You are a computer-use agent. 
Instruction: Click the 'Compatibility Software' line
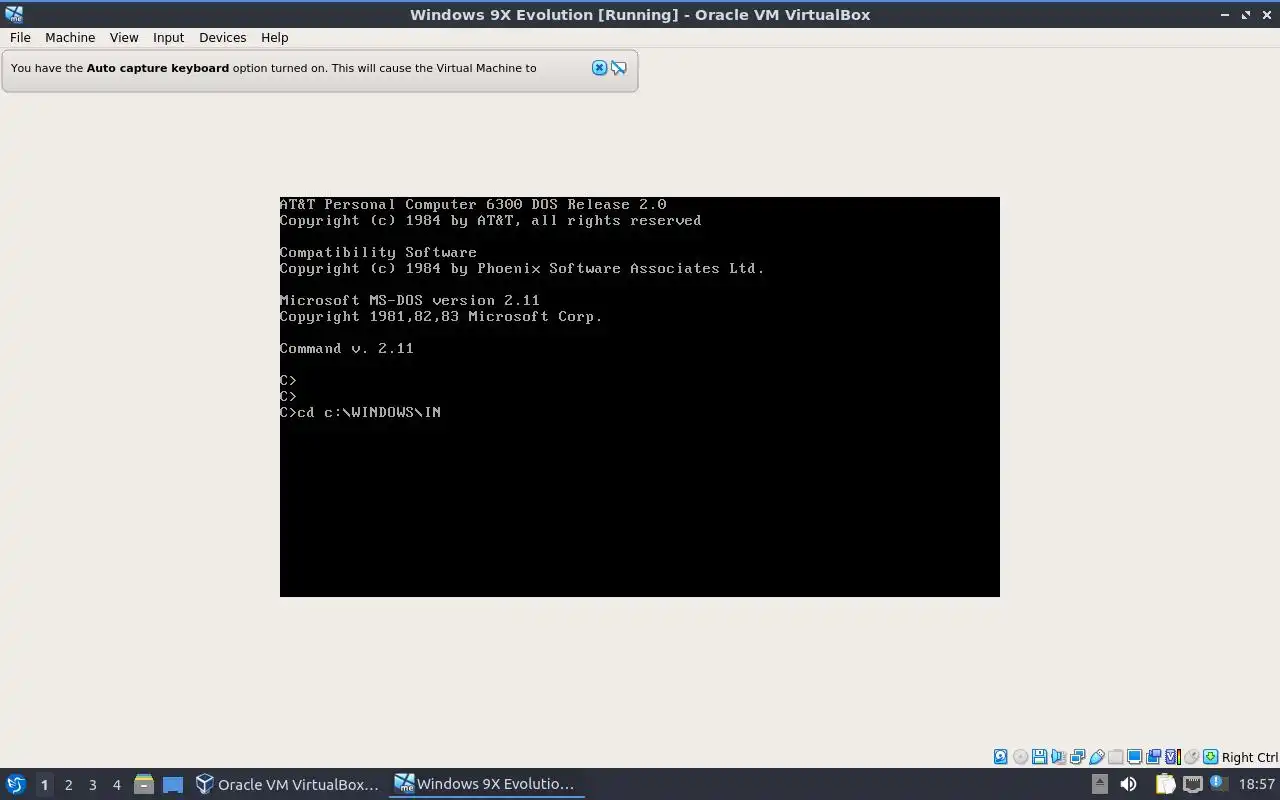point(378,252)
